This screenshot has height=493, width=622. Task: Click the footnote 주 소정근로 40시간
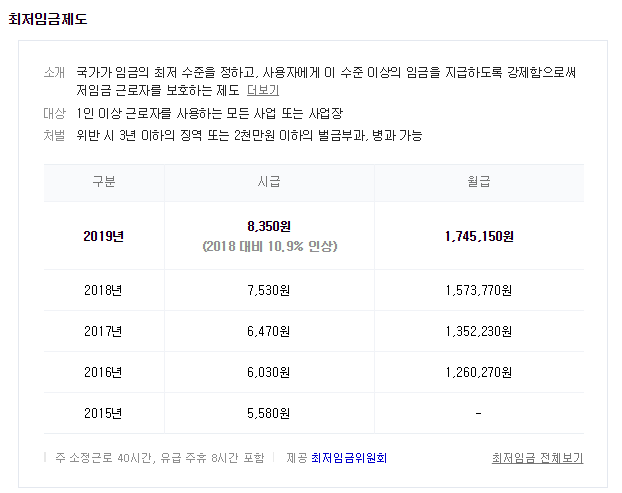159,458
